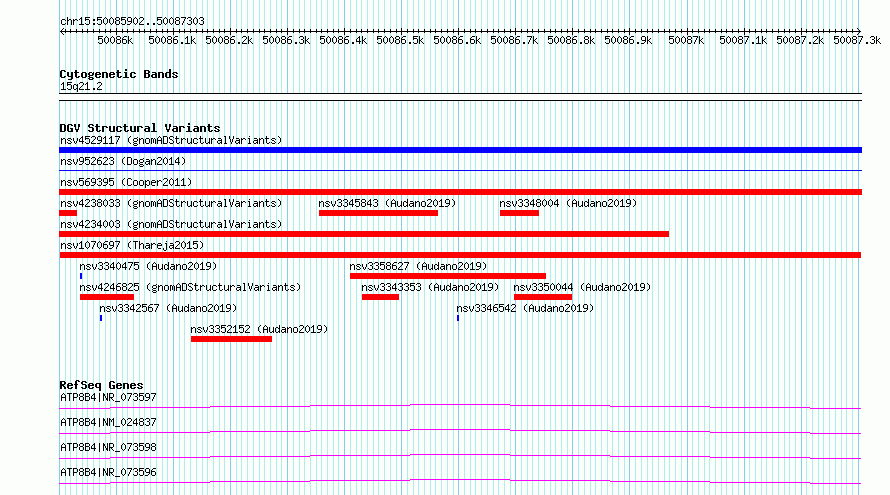
Task: Click the Cytogenetic Bands track title
Action: coord(119,74)
